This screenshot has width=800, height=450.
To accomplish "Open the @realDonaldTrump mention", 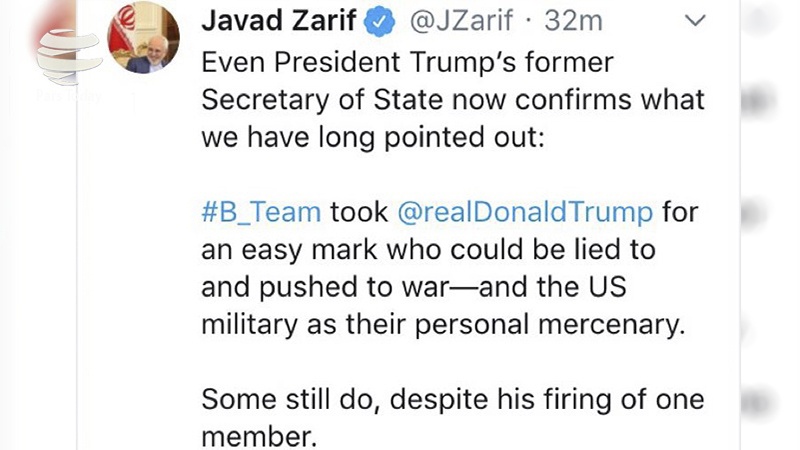I will click(525, 211).
